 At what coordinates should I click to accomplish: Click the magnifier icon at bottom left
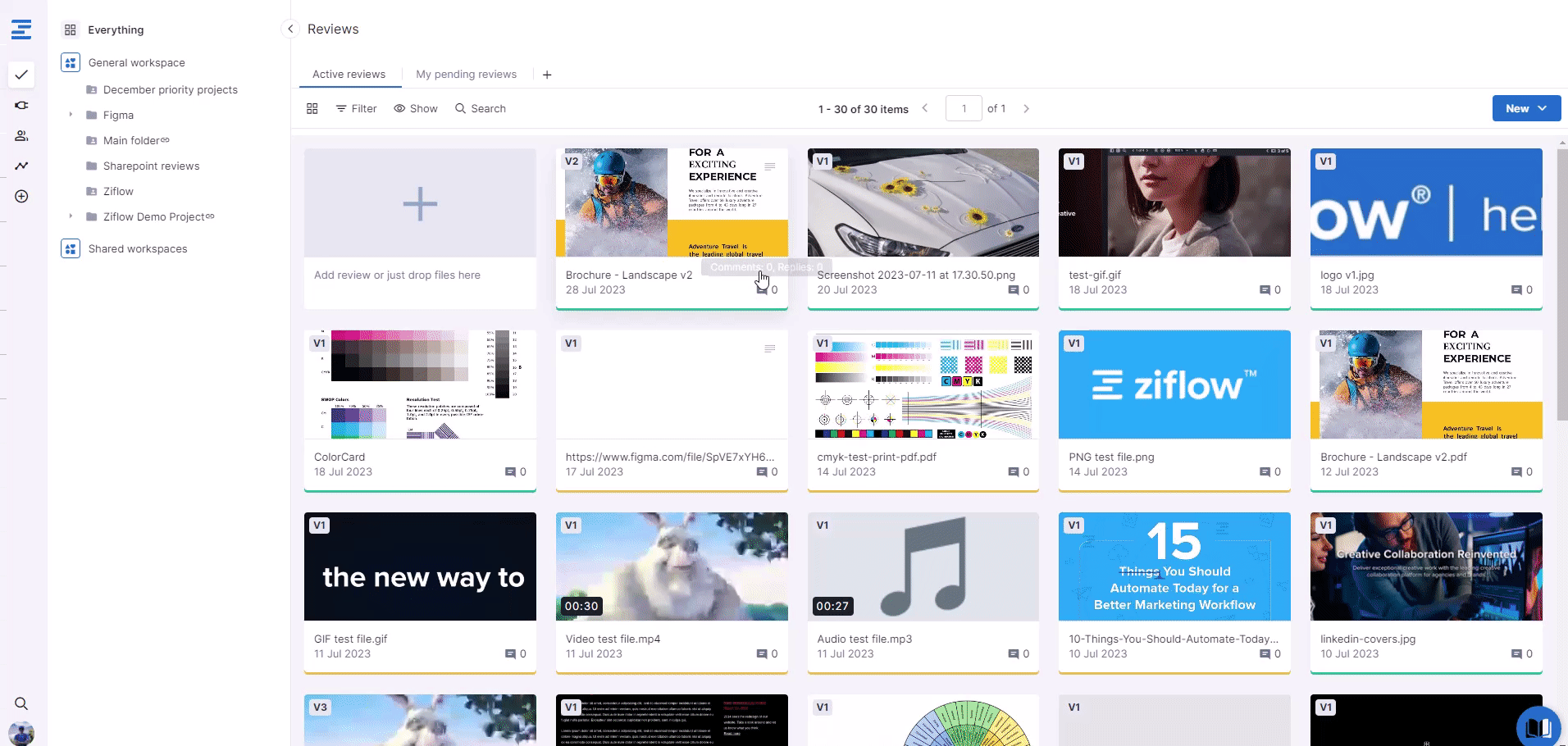click(21, 703)
